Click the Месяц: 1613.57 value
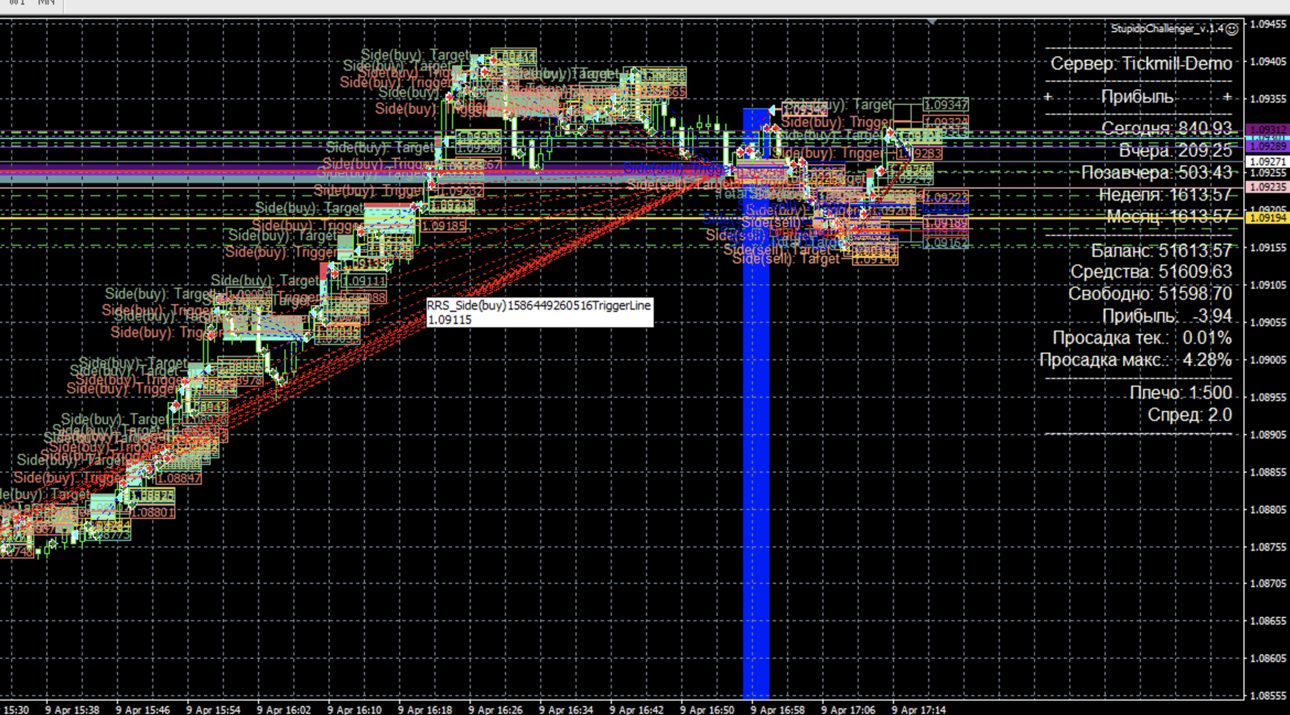1290x715 pixels. [x=1169, y=216]
